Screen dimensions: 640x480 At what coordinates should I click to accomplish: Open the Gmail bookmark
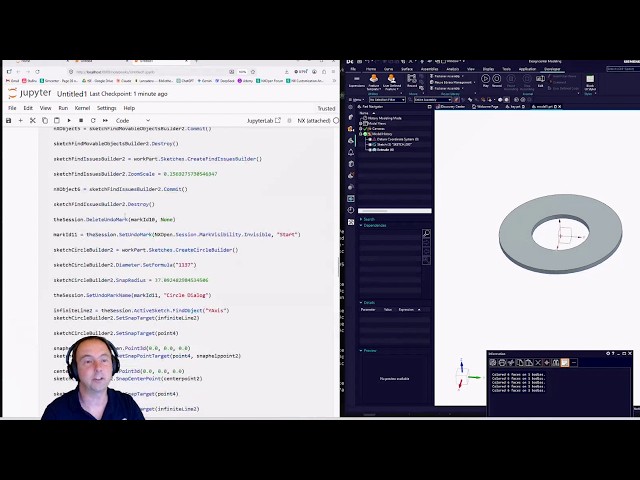pyautogui.click(x=13, y=81)
